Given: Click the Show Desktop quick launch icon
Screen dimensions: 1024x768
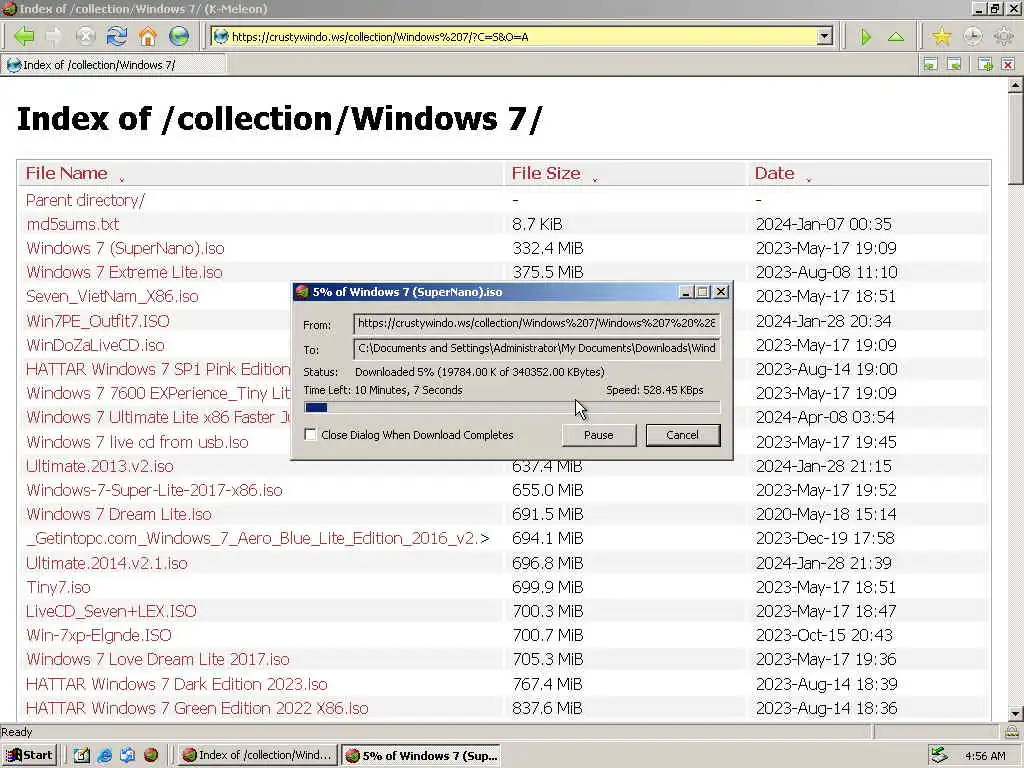Looking at the screenshot, I should click(81, 755).
